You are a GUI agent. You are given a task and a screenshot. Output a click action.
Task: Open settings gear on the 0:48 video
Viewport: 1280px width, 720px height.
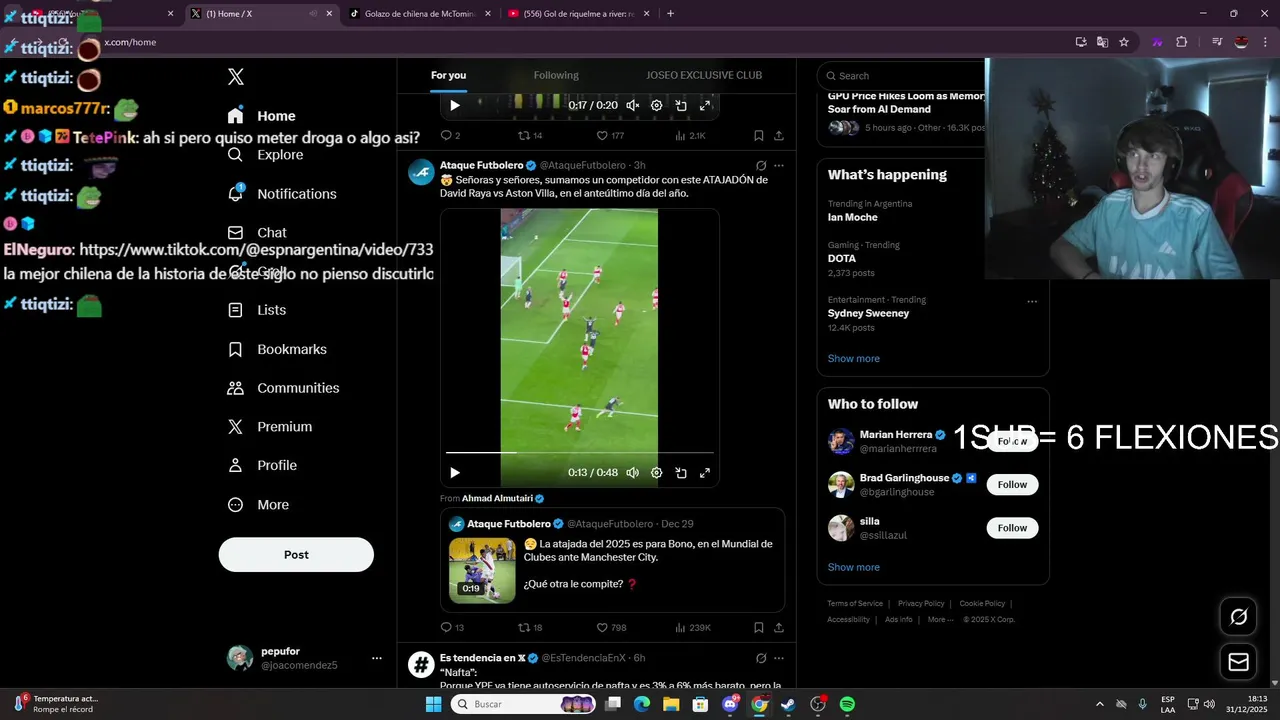(657, 473)
